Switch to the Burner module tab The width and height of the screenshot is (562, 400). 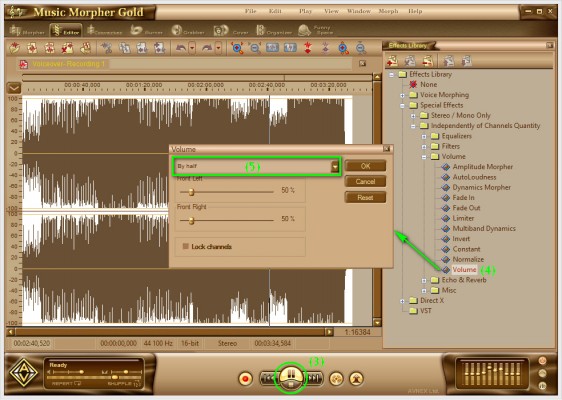click(146, 30)
